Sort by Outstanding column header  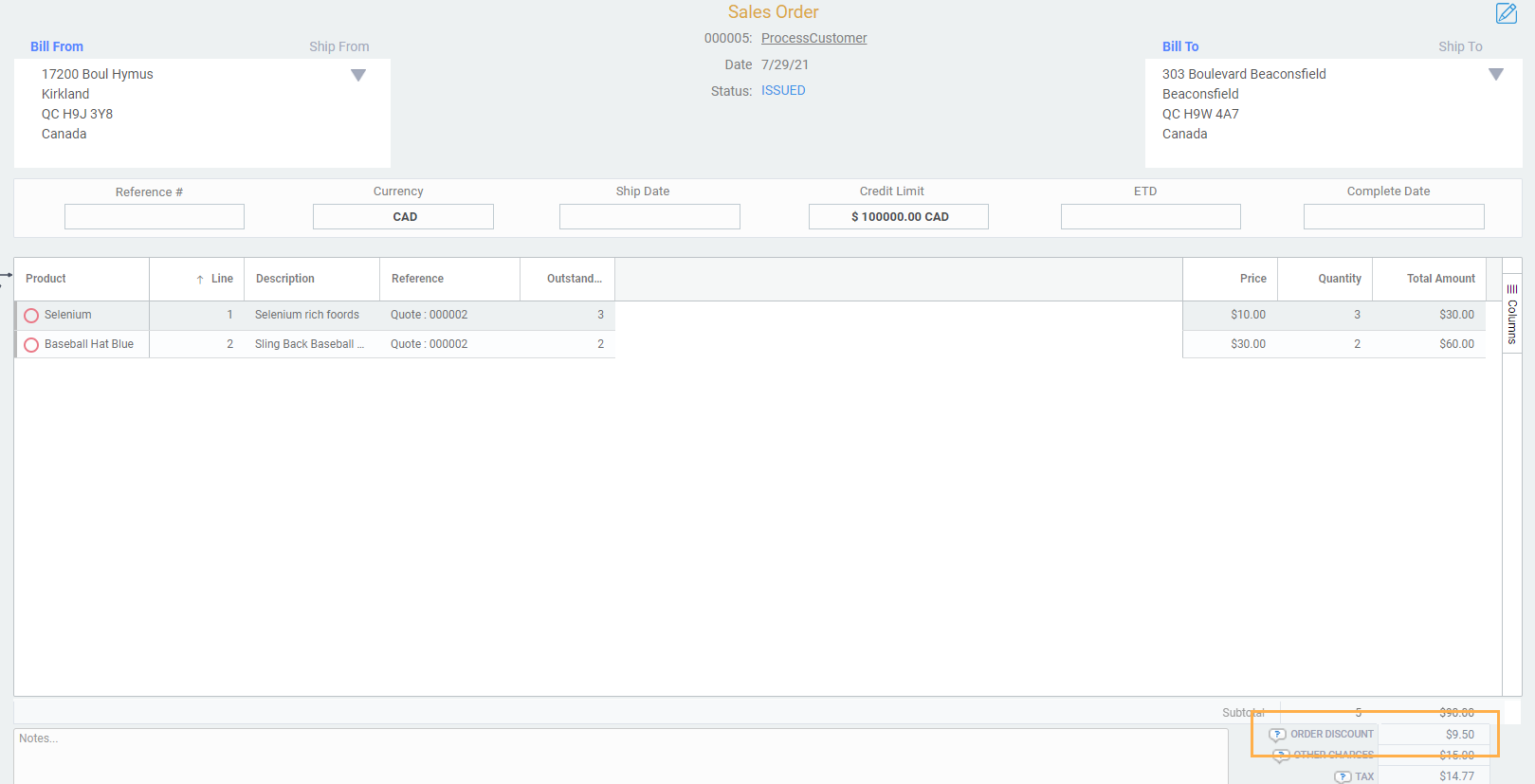click(x=567, y=279)
